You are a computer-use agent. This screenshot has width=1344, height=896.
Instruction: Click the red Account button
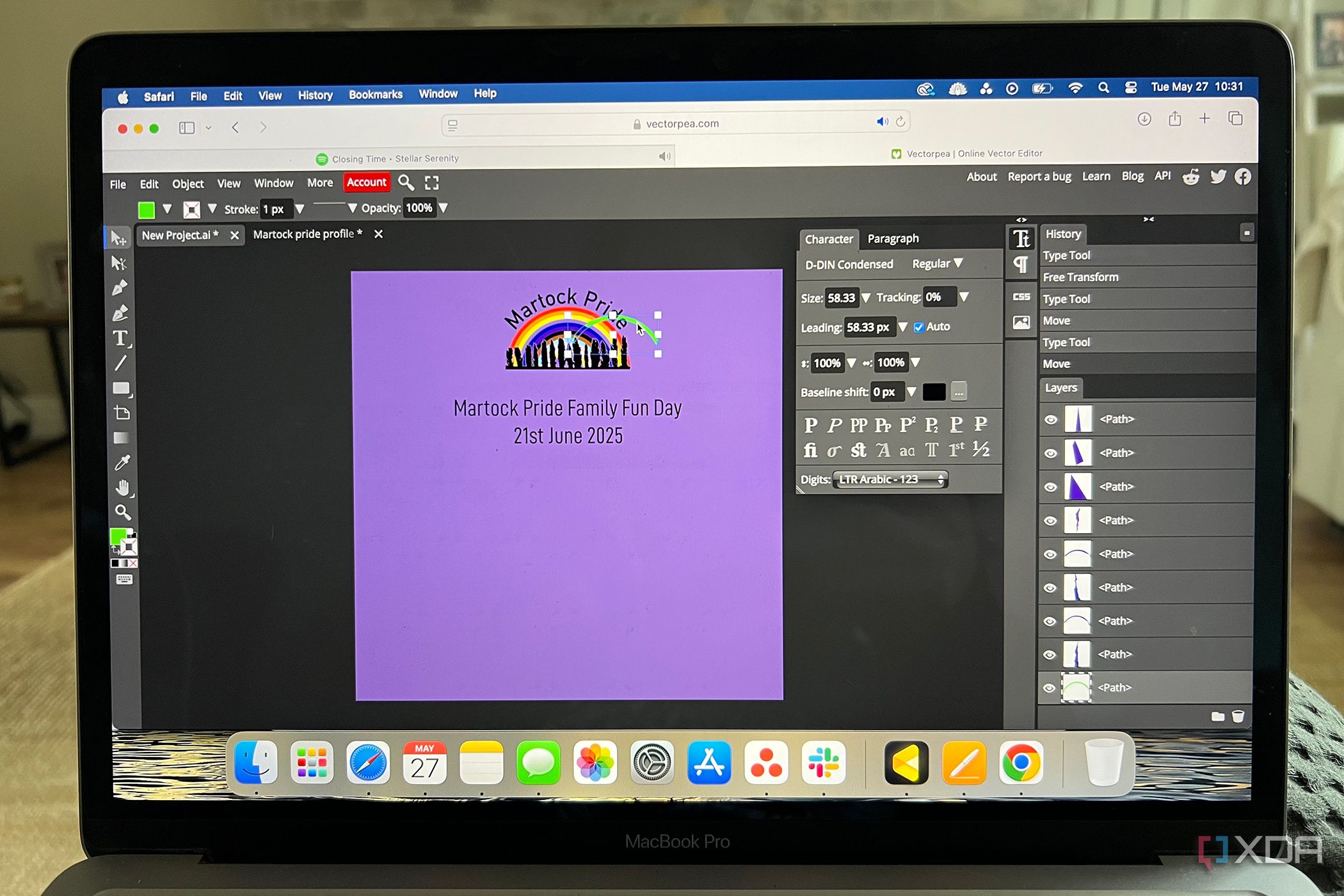click(367, 182)
